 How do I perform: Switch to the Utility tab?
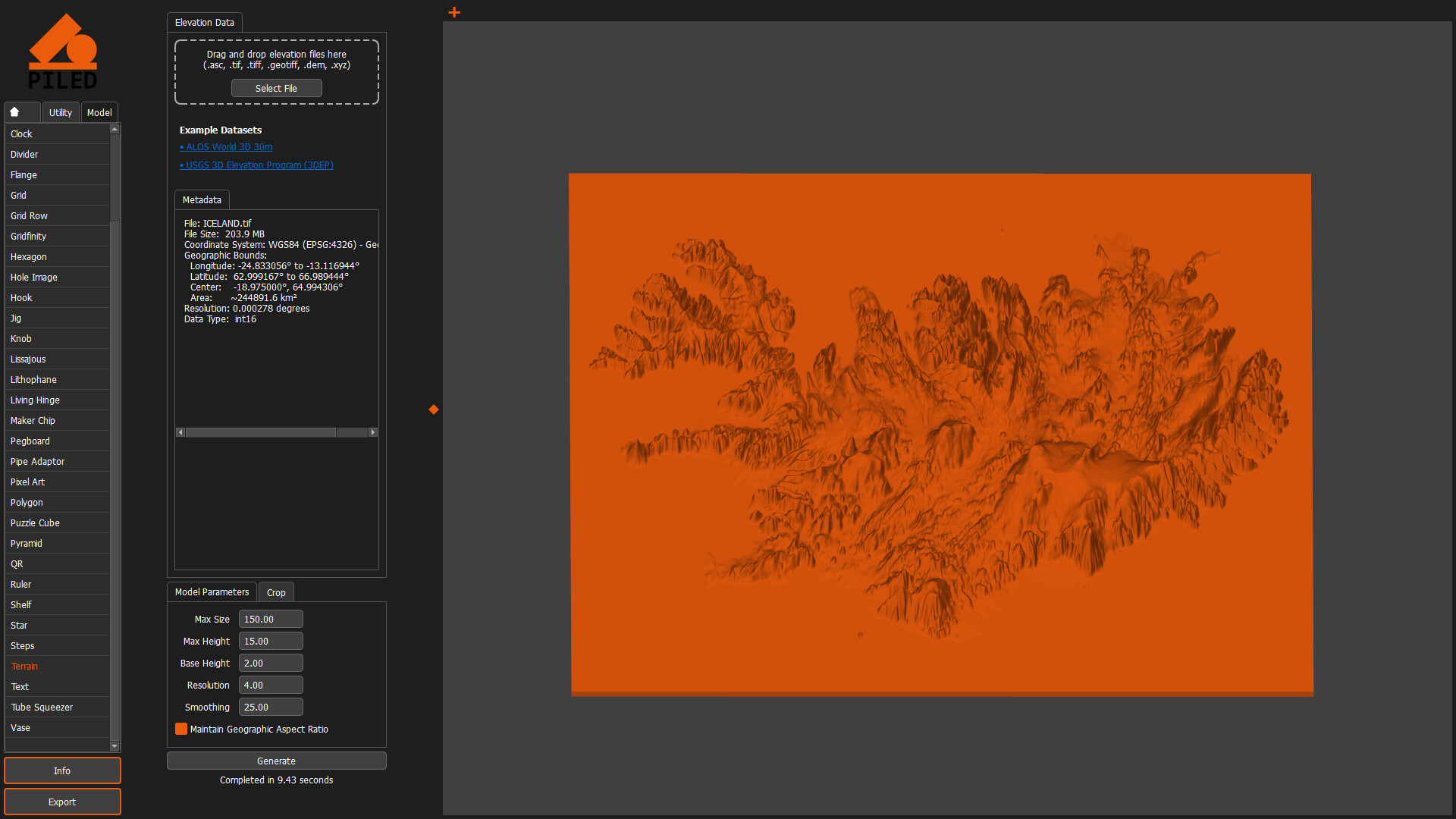tap(60, 111)
